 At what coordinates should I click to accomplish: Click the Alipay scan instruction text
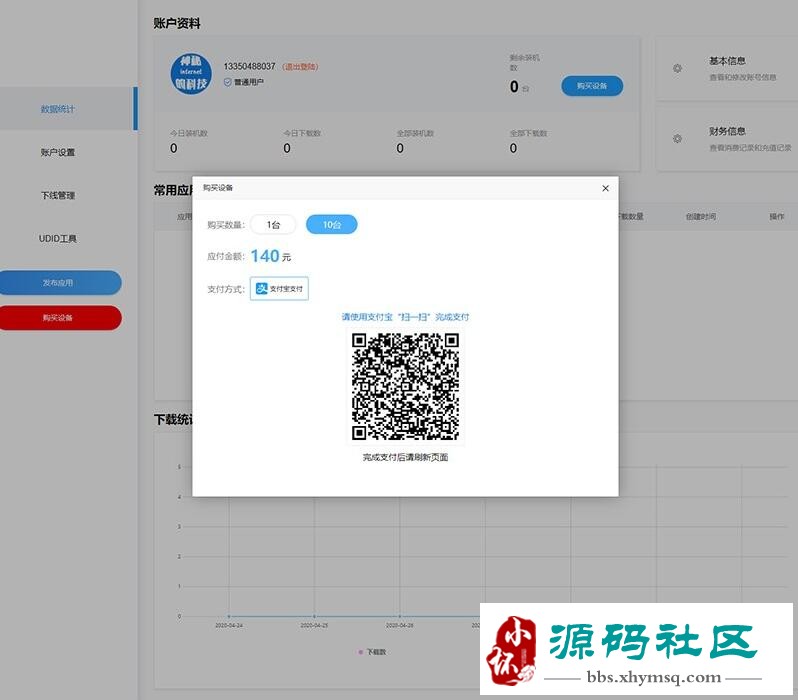click(406, 317)
